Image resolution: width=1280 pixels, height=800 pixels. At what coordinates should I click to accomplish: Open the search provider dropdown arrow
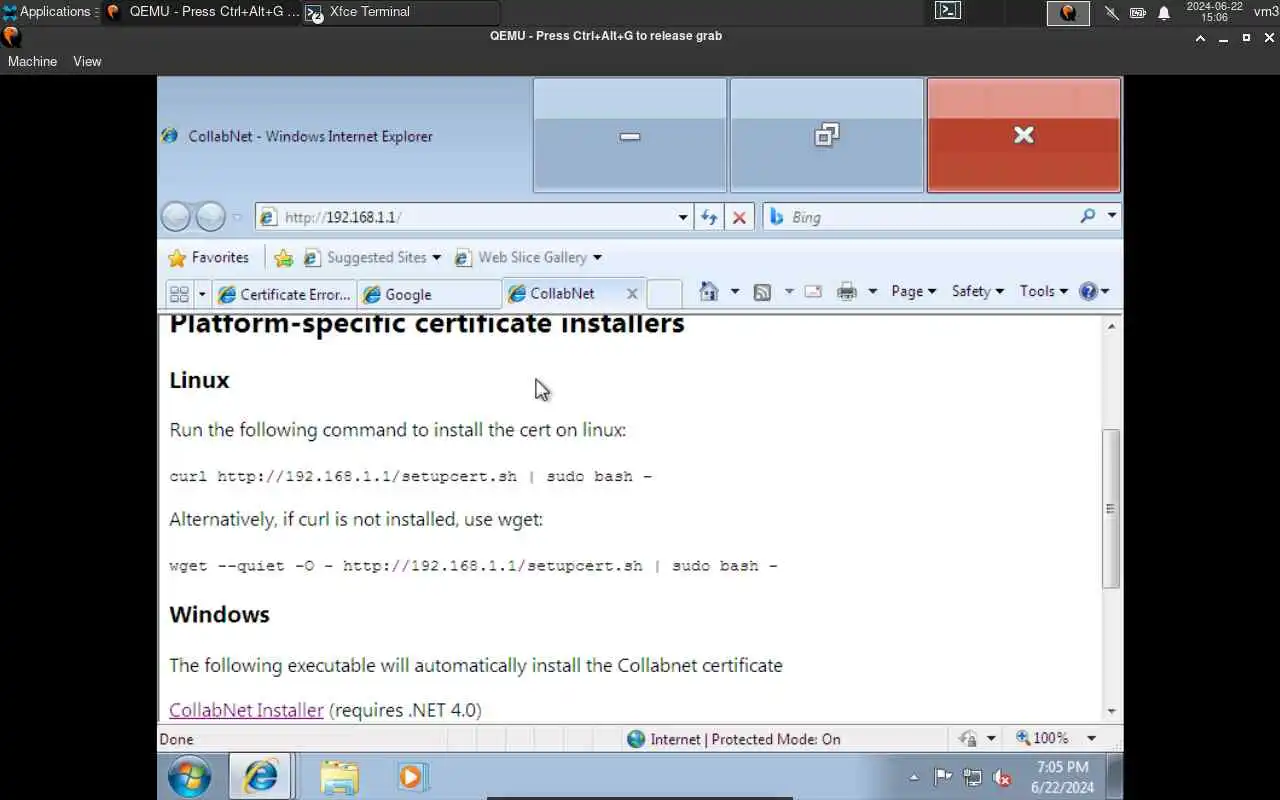(1111, 216)
